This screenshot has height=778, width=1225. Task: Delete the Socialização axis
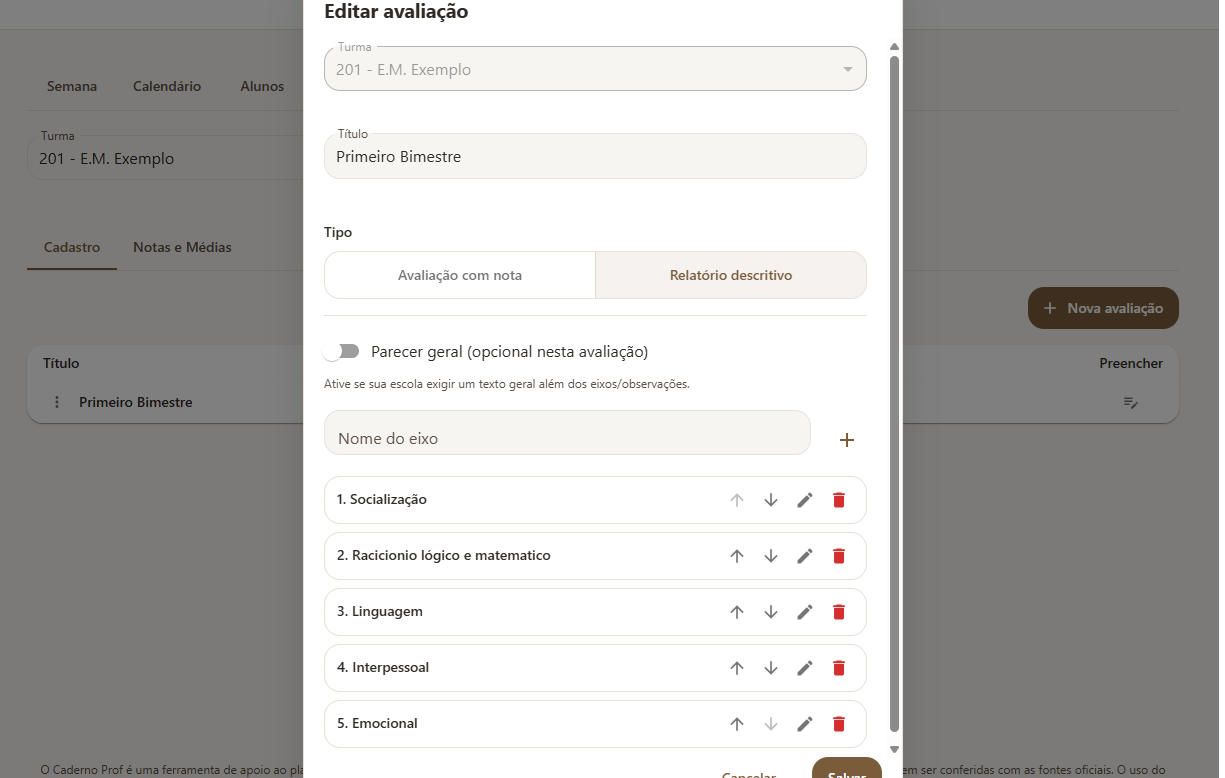(x=839, y=500)
